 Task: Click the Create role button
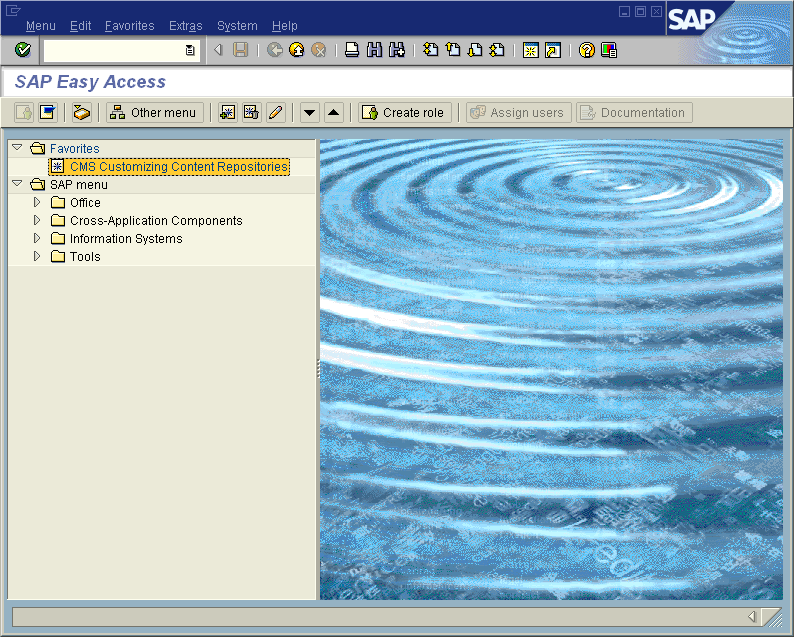coord(404,113)
